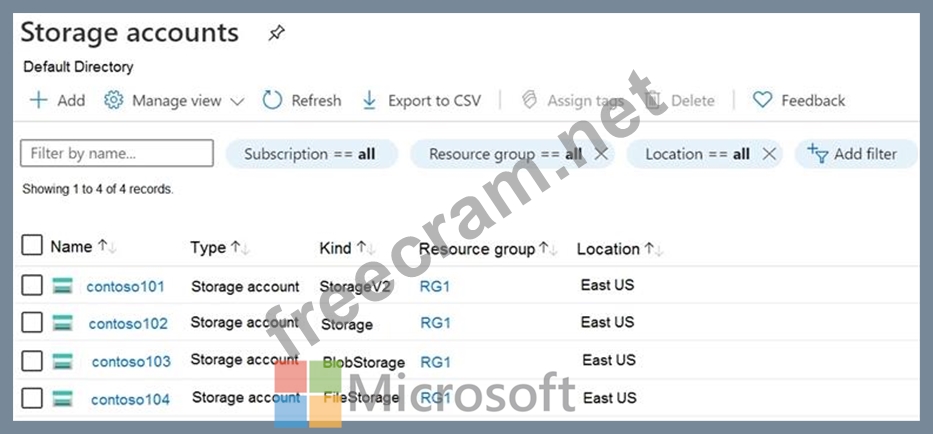Click the Assign tags icon
Image resolution: width=933 pixels, height=434 pixels.
coord(529,100)
